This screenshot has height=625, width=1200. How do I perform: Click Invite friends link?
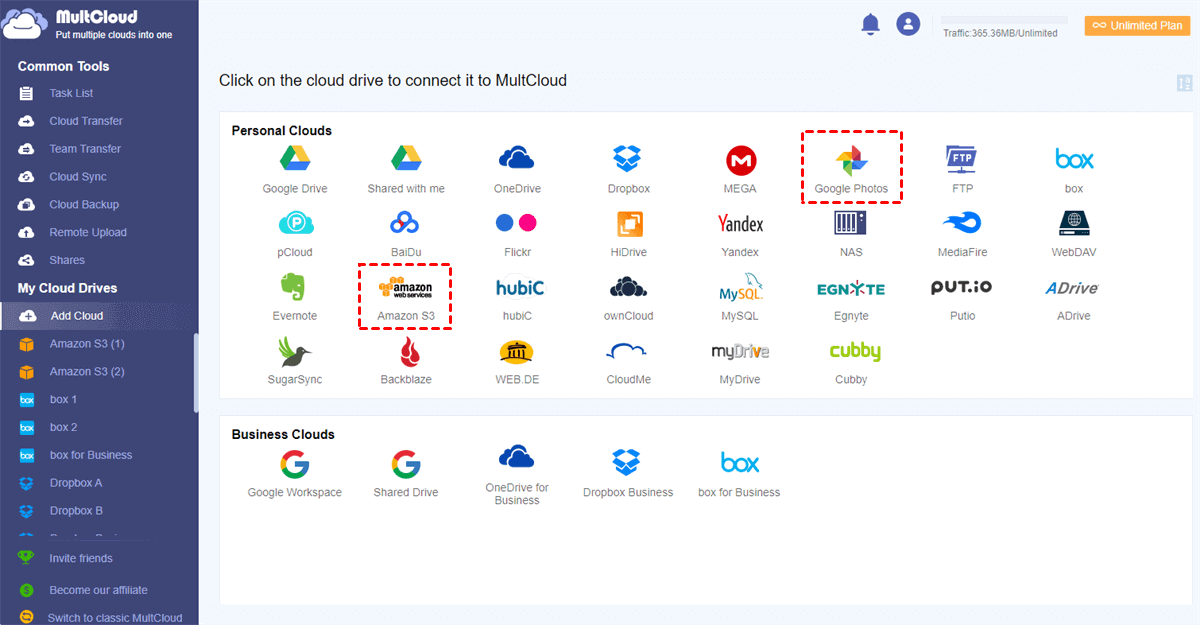tap(81, 559)
